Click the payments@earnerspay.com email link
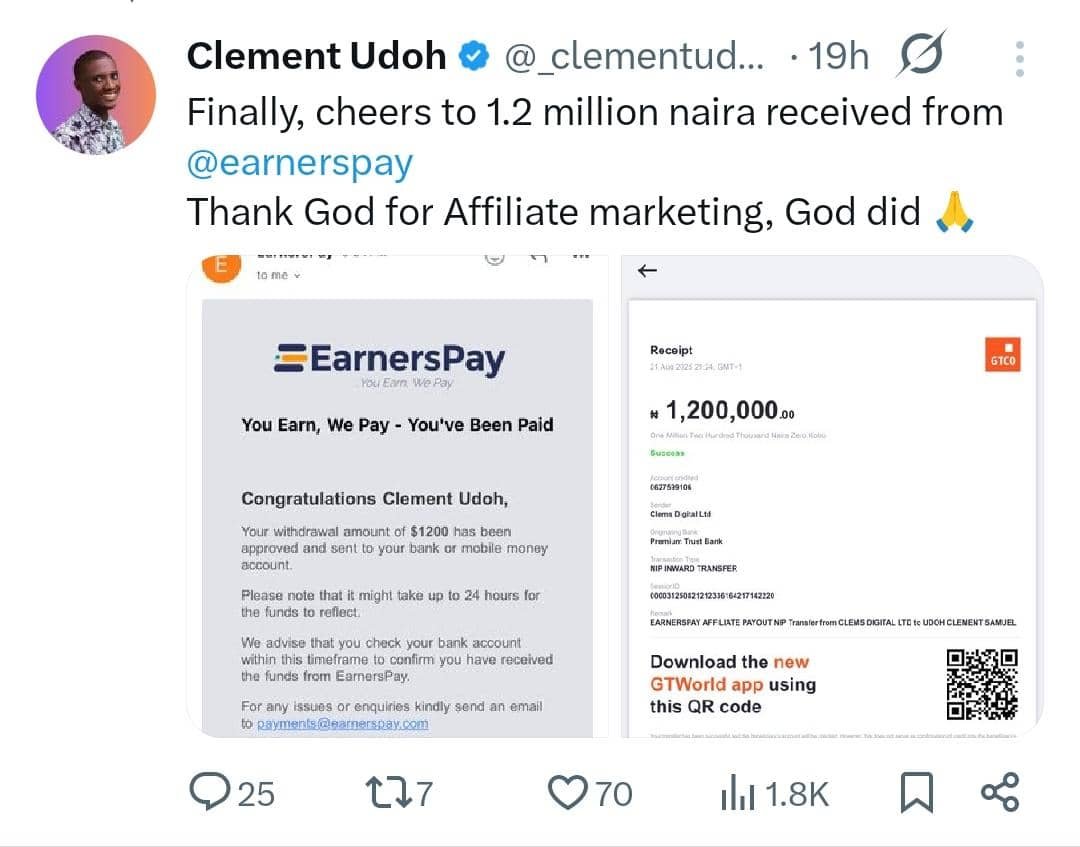The height and width of the screenshot is (847, 1080). click(x=342, y=723)
